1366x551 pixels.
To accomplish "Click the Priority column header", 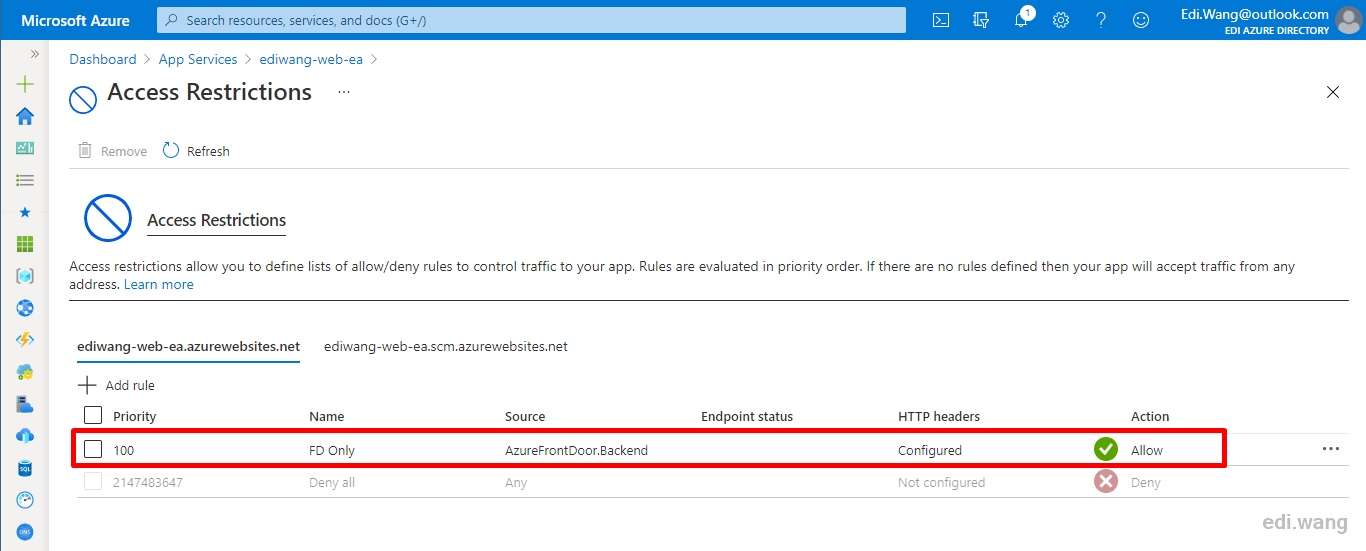I will (135, 416).
